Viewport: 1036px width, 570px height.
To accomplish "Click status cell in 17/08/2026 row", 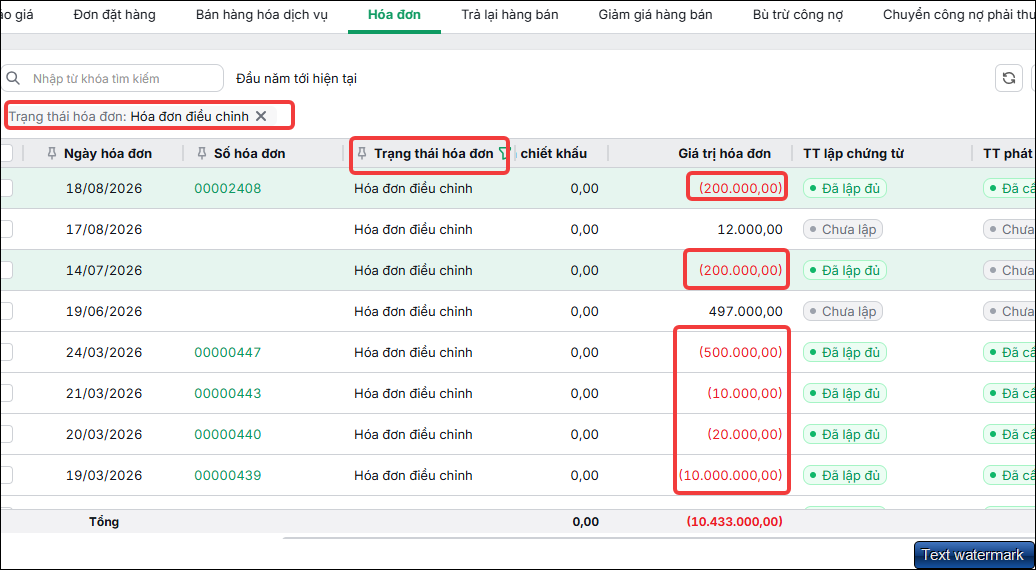I will point(413,229).
